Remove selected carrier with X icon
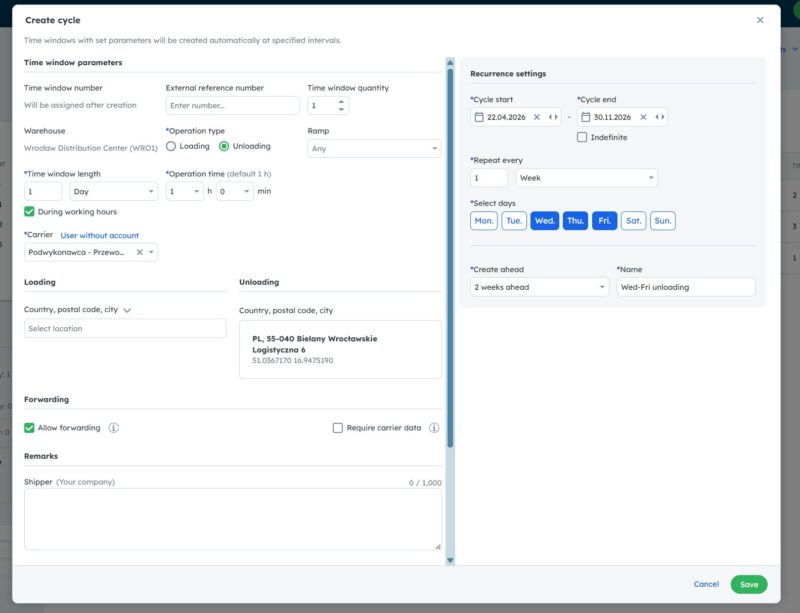Viewport: 800px width, 613px height. (139, 252)
